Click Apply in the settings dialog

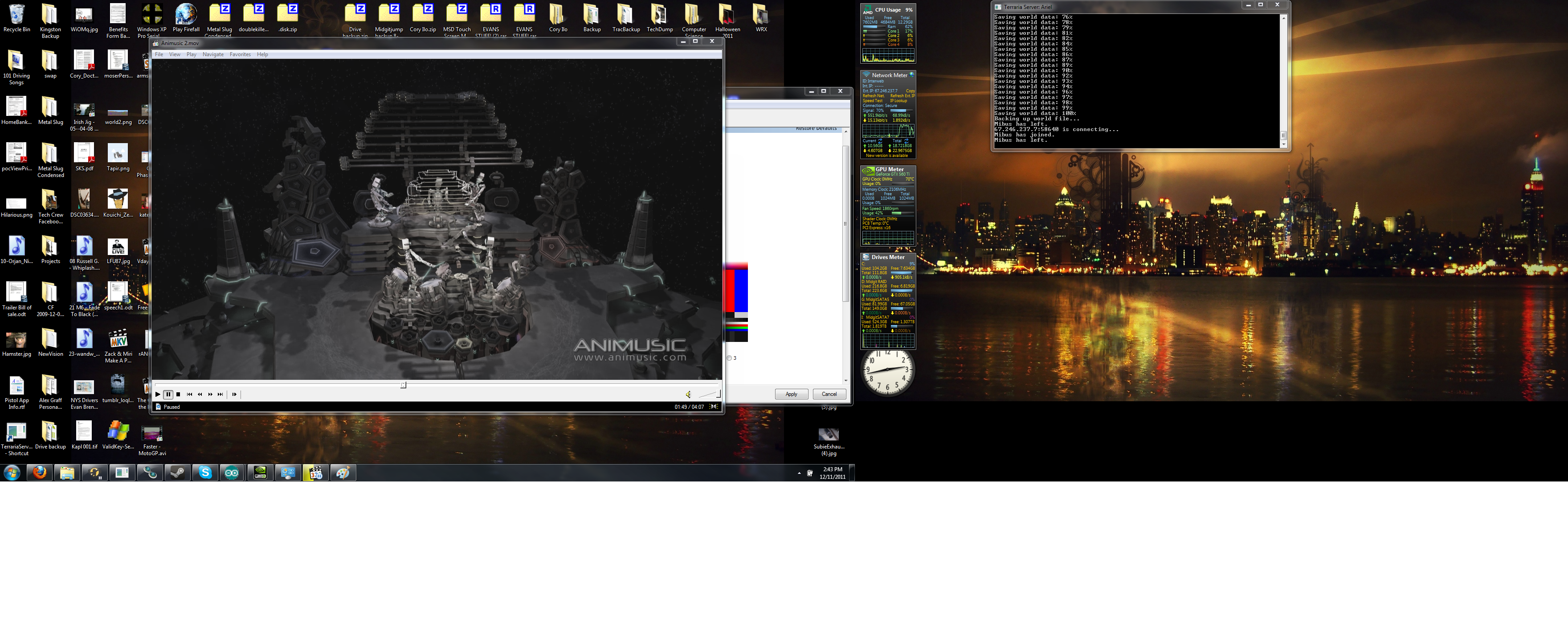click(791, 394)
